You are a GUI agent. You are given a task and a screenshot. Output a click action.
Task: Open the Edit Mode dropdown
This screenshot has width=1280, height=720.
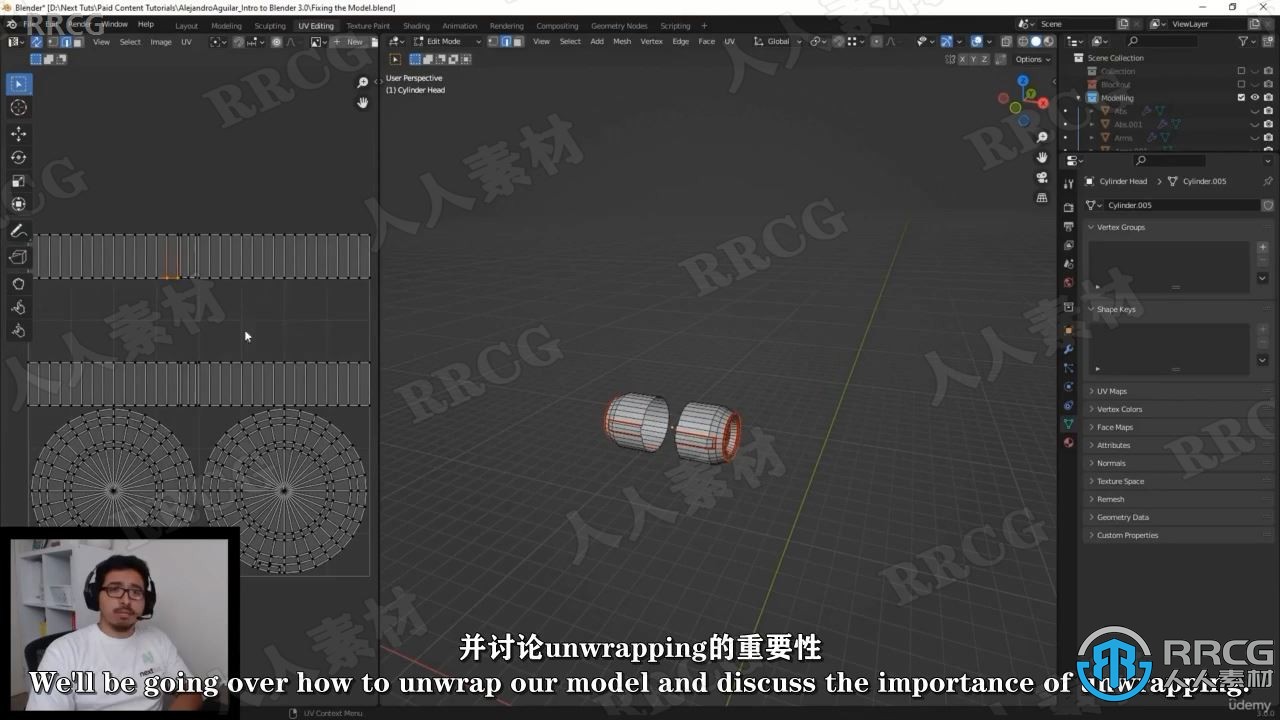[446, 41]
